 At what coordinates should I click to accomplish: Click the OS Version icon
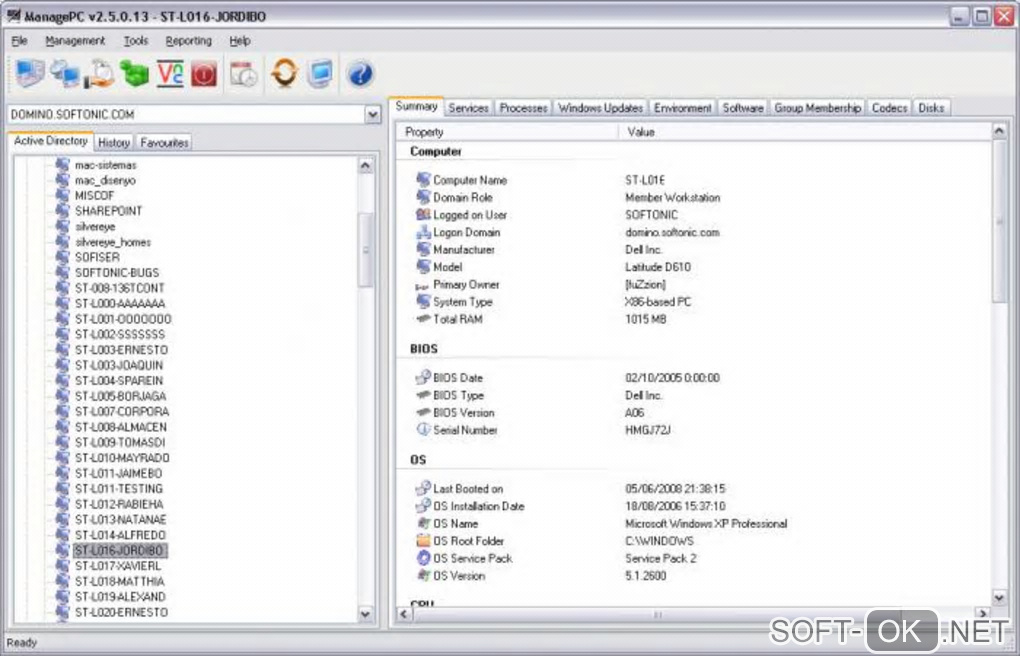click(423, 575)
